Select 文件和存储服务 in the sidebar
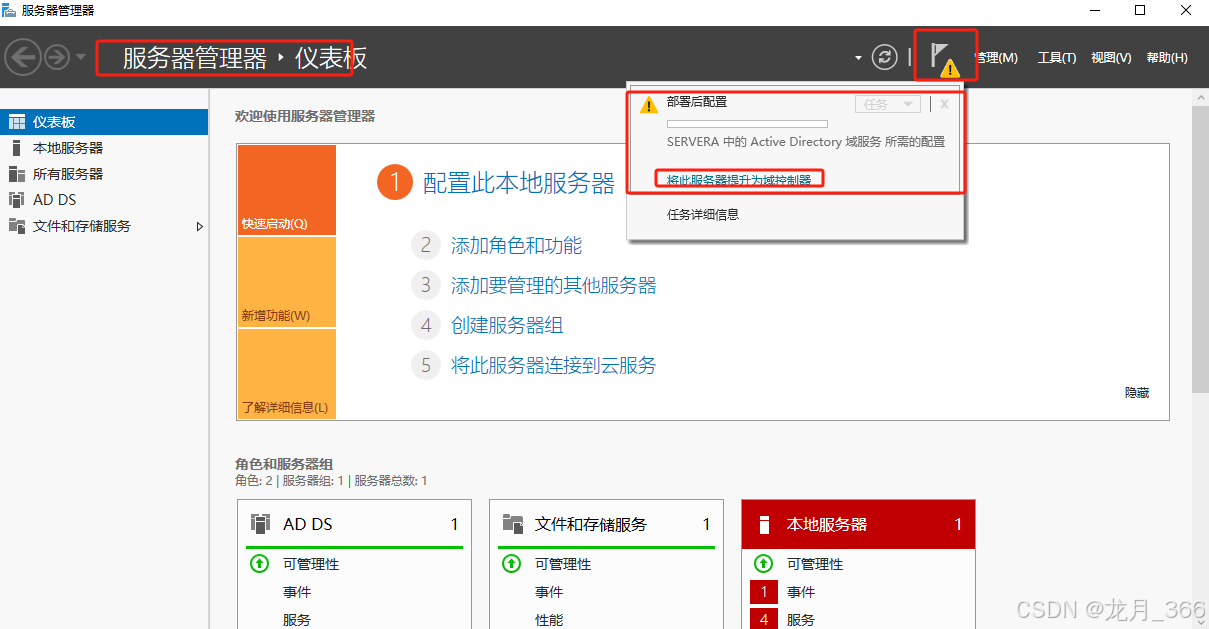Viewport: 1209px width, 629px height. [104, 226]
